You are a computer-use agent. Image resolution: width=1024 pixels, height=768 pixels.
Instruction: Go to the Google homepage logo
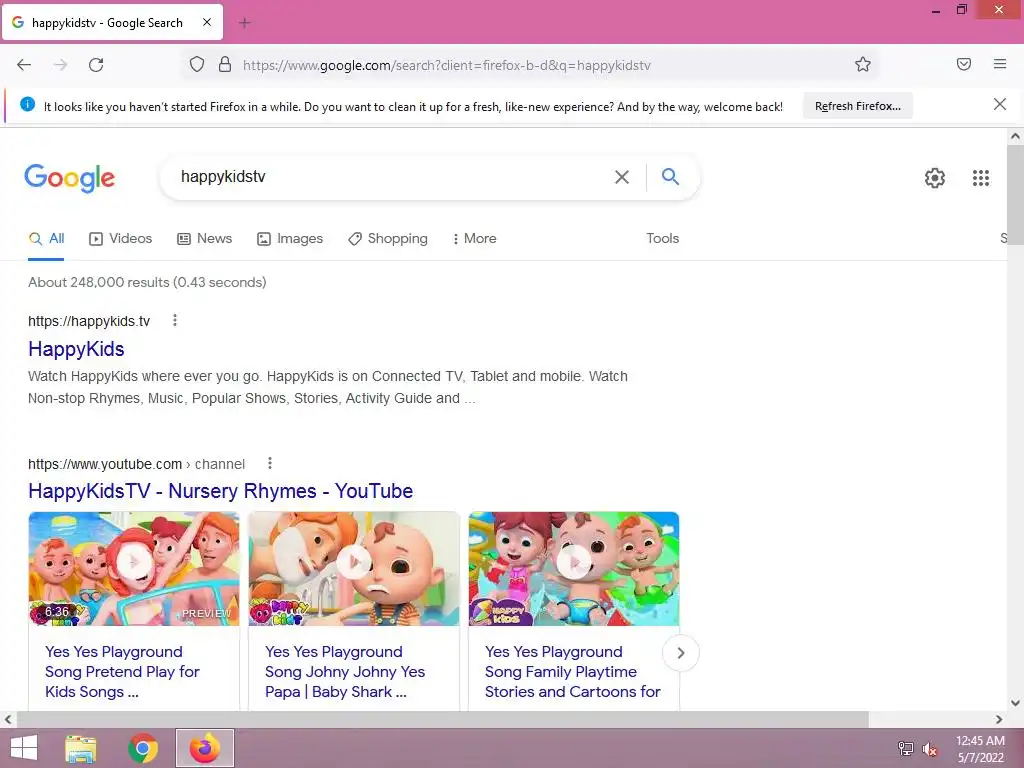click(69, 178)
